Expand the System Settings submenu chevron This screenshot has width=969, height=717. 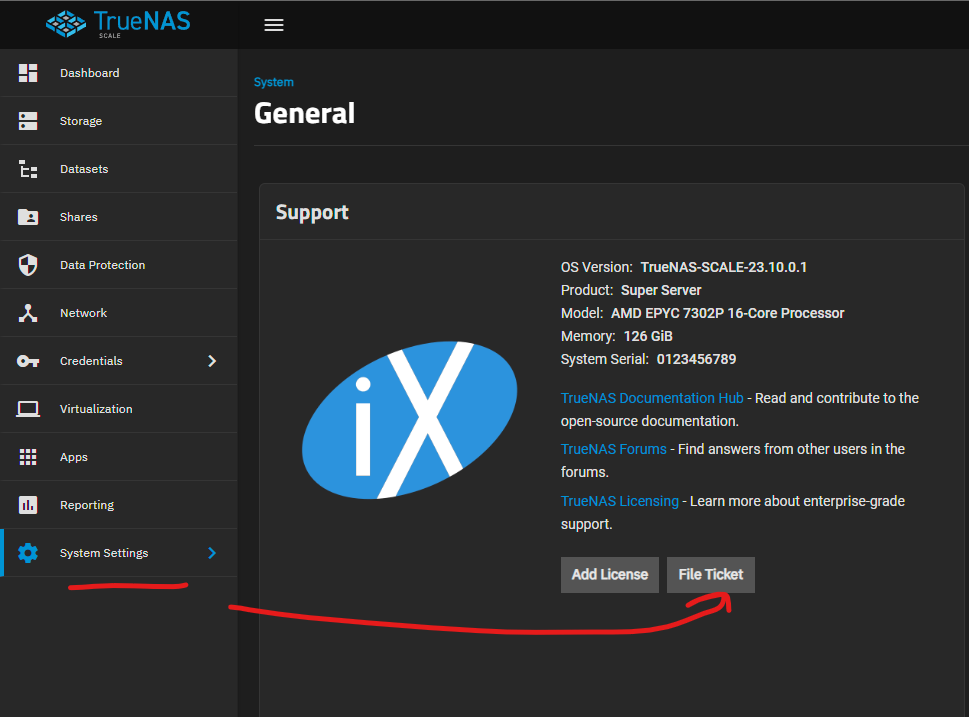[212, 553]
